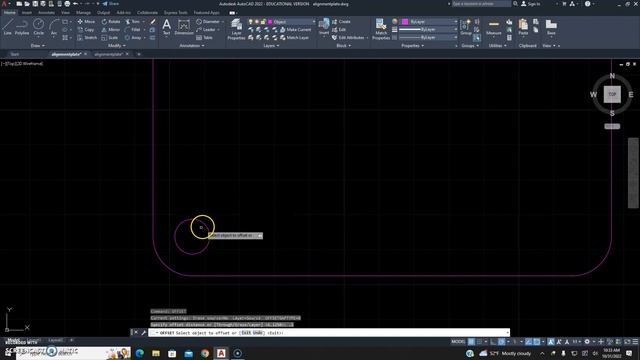Click Match Layer icon
Viewport: 640px width, 360px height.
coord(295,38)
